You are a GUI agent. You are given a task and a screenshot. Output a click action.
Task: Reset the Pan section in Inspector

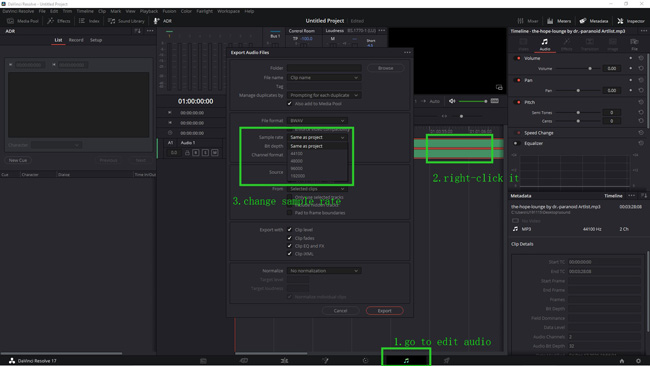coord(641,80)
